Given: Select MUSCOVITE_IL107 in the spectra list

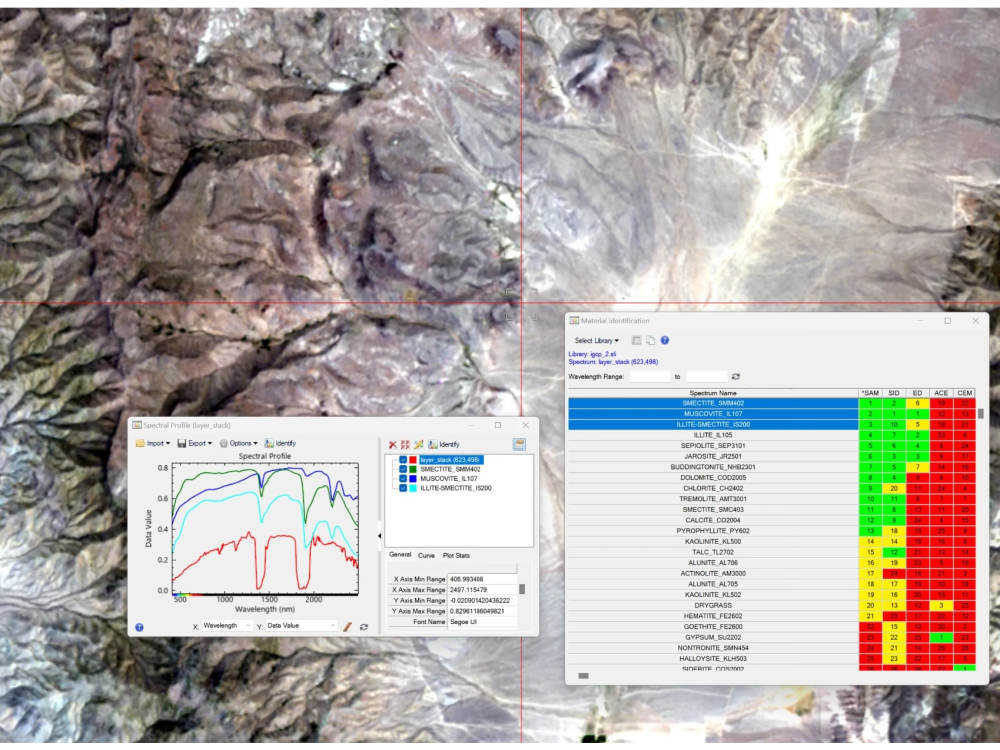Looking at the screenshot, I should click(x=448, y=479).
